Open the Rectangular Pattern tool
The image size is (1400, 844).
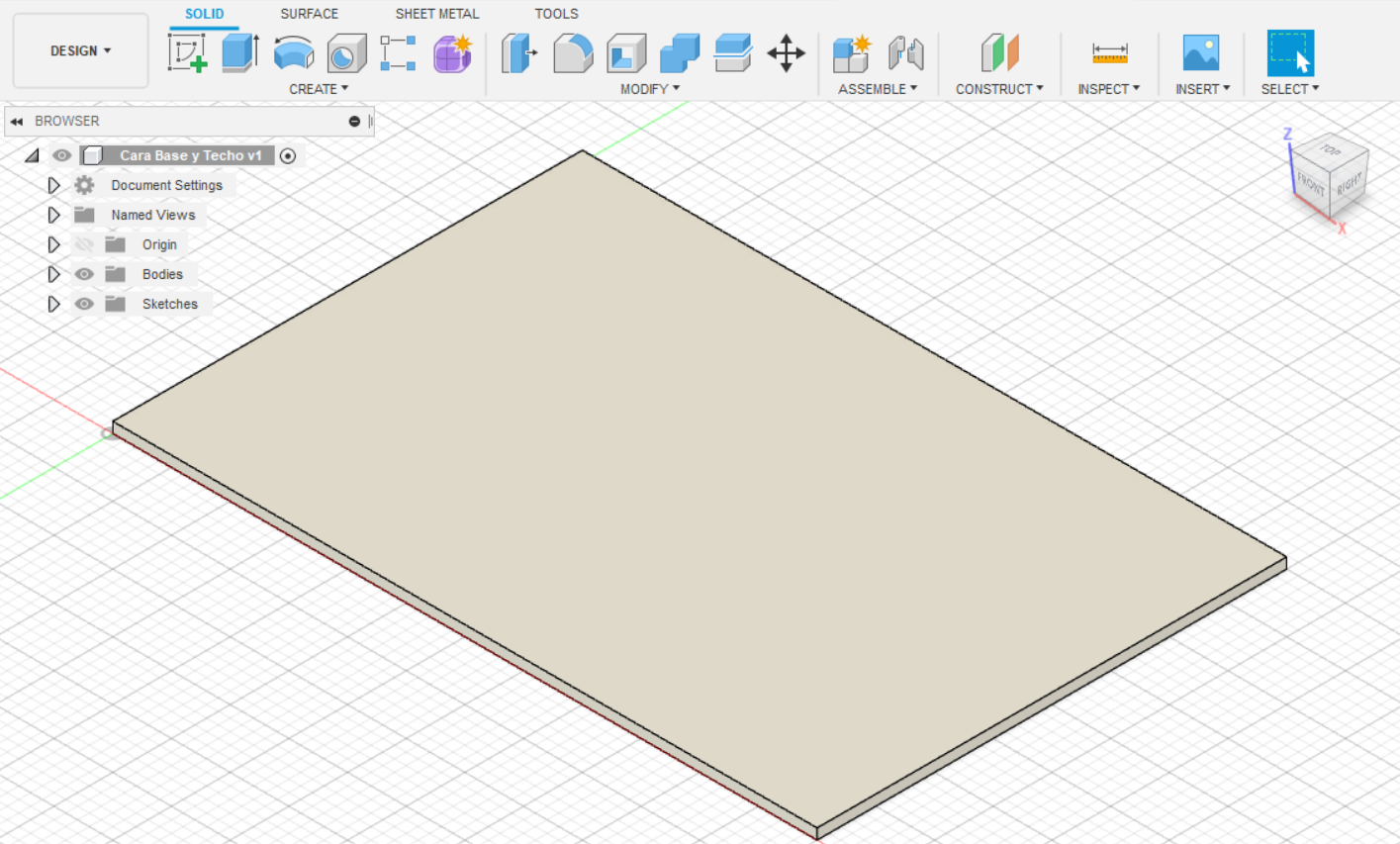pos(398,53)
